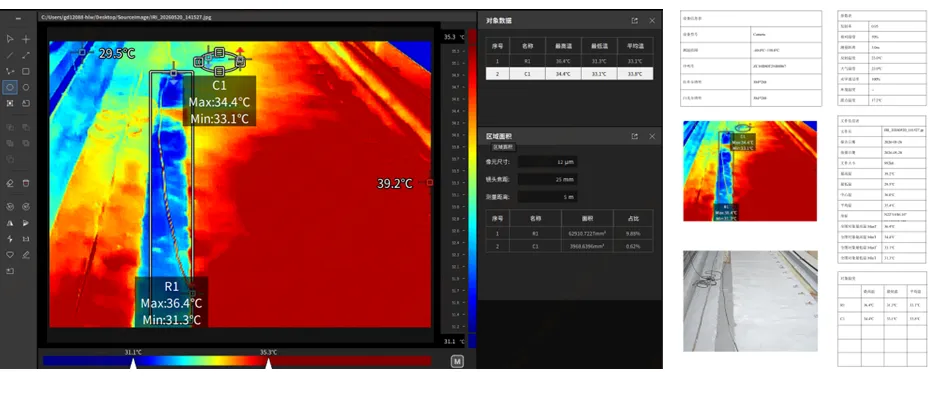
Task: Pop out the 对象数据 panel
Action: pos(634,21)
